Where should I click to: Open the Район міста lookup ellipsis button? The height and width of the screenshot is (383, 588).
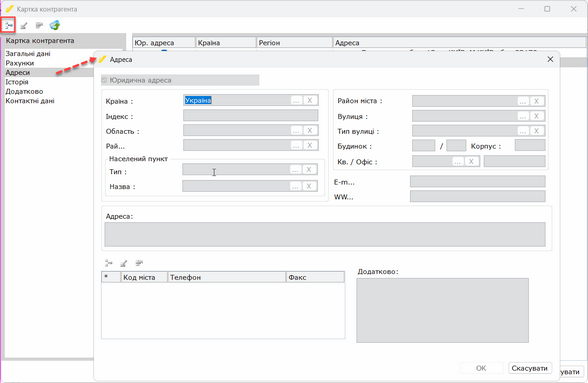523,101
